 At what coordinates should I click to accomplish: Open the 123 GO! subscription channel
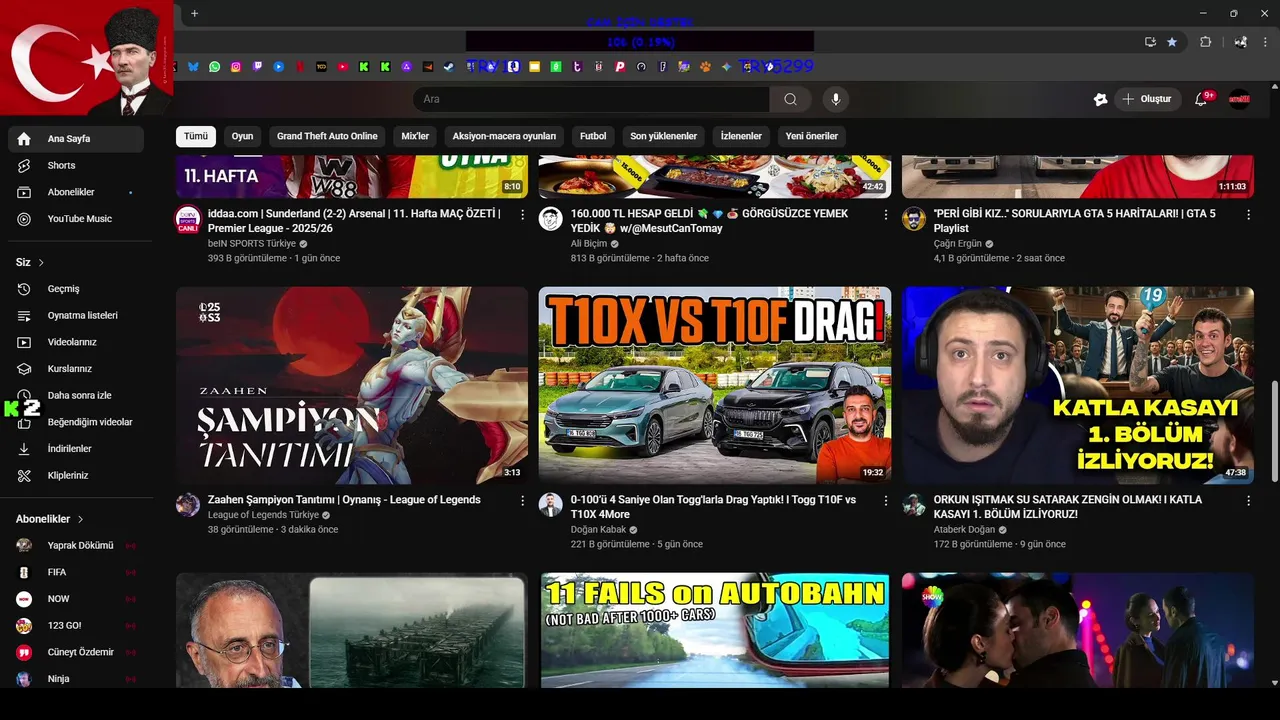(x=76, y=626)
